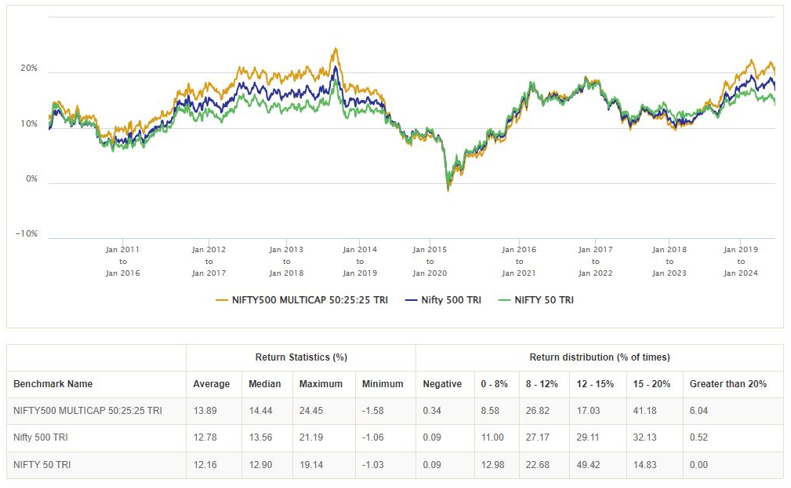
Task: Click the 49.42 cell
Action: pyautogui.click(x=588, y=465)
